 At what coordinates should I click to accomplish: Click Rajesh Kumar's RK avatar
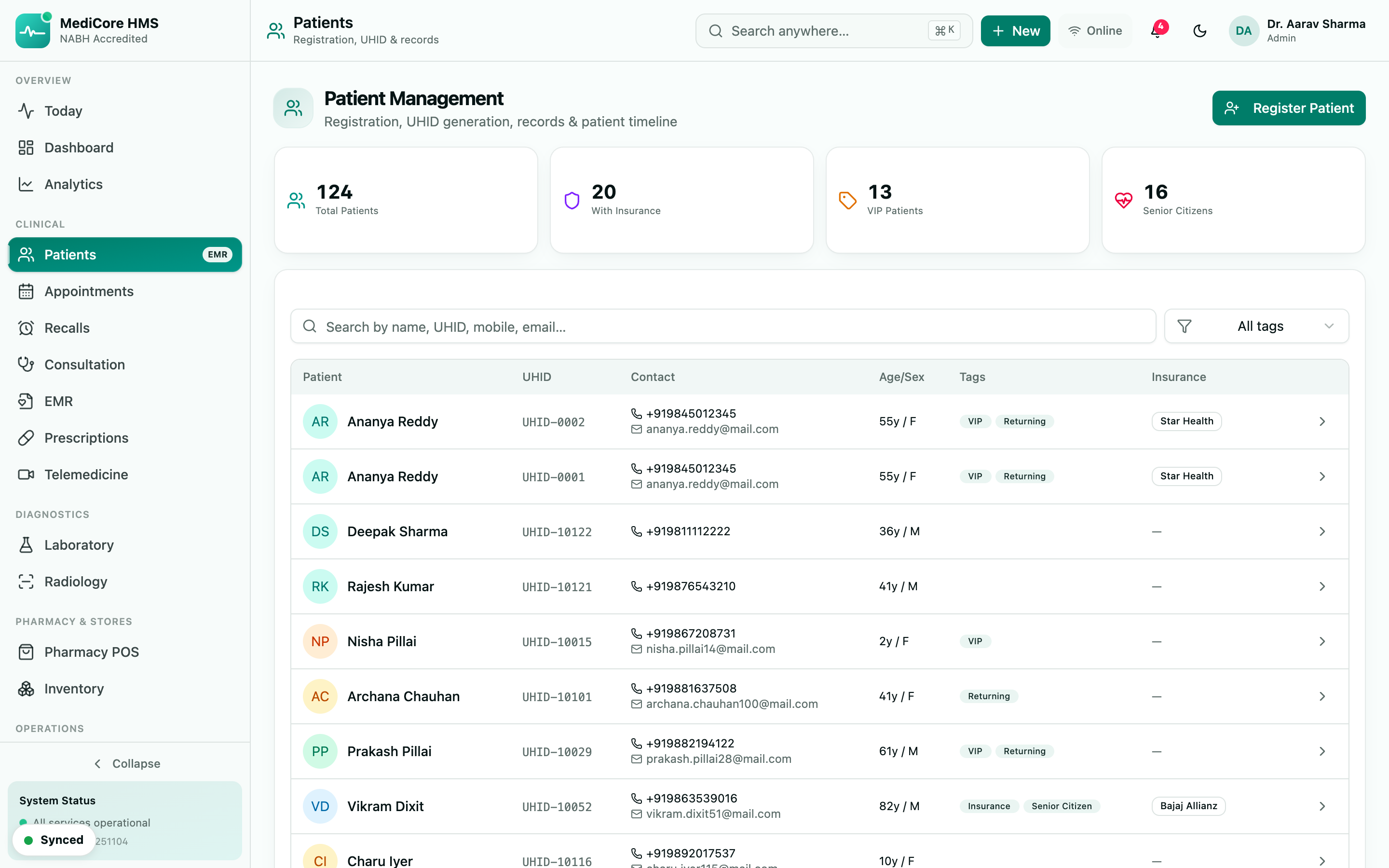point(320,587)
